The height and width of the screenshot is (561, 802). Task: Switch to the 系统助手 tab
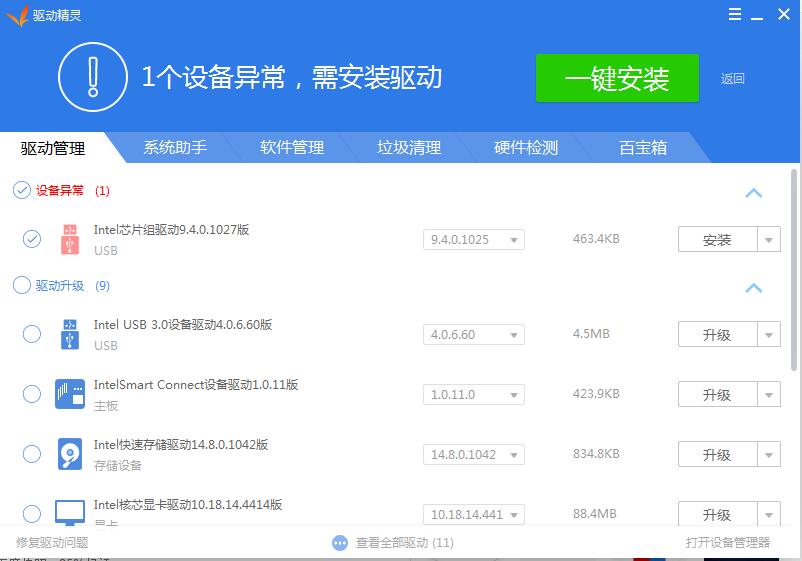[175, 148]
